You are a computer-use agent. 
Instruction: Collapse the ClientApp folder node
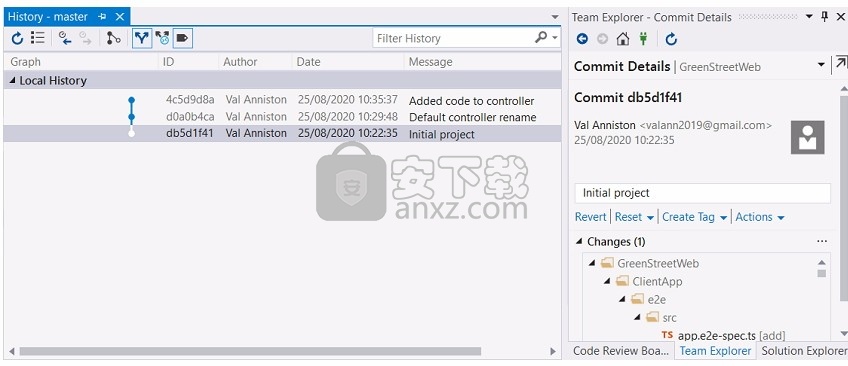coord(607,281)
